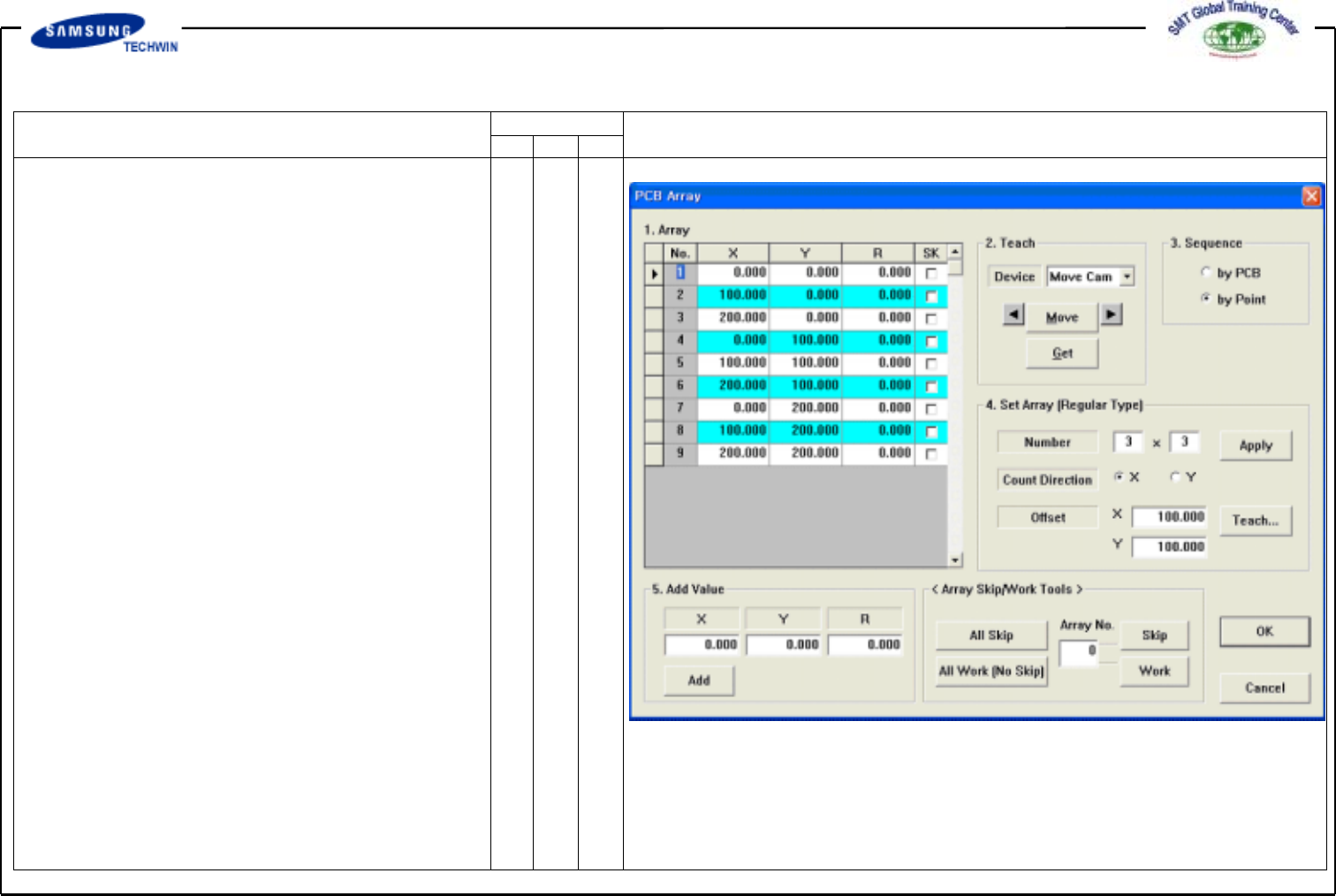
Task: Click the Teach... button
Action: [x=1255, y=520]
